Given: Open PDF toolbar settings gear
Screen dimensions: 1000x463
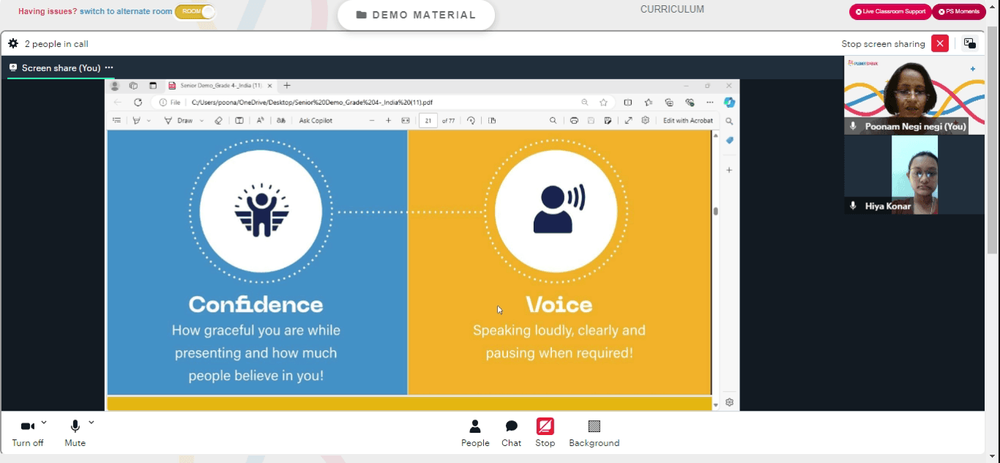Looking at the screenshot, I should coord(645,120).
